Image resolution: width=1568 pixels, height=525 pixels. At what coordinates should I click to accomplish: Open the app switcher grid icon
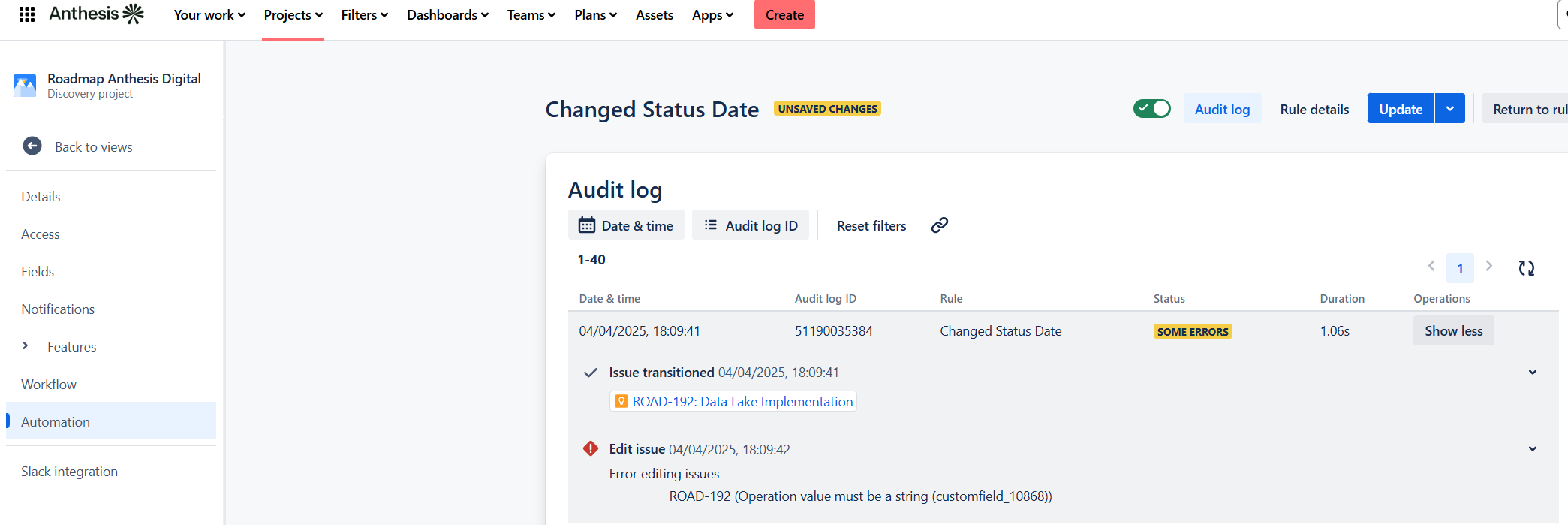click(x=27, y=14)
